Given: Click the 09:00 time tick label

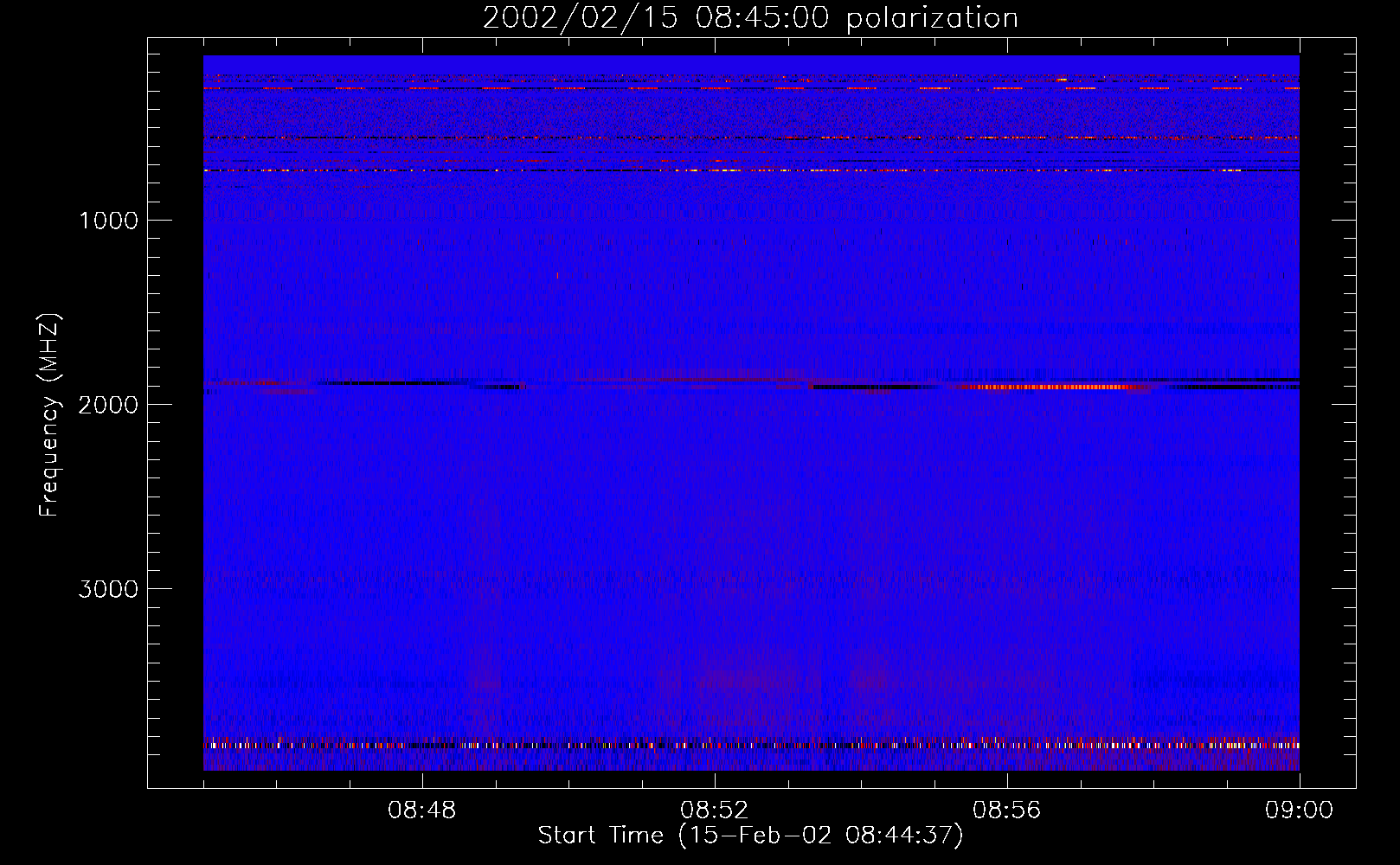Looking at the screenshot, I should click(1300, 811).
